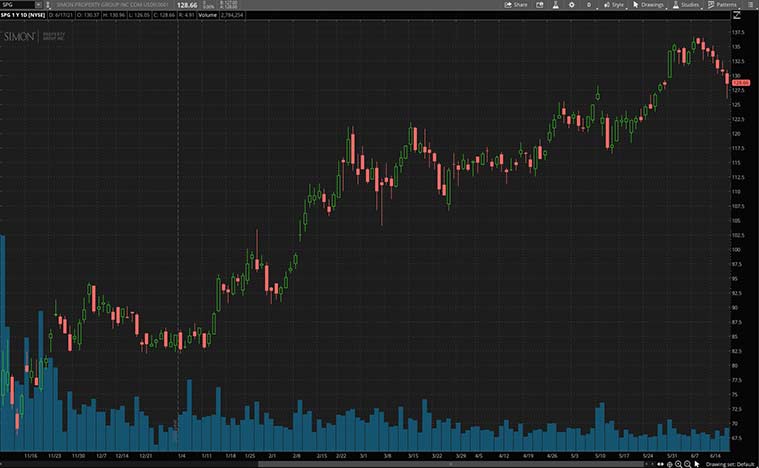Click the flask icon beside the gear
The width and height of the screenshot is (759, 468).
(x=556, y=5)
